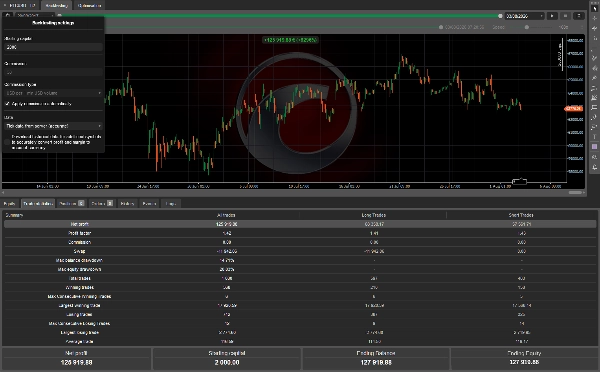Click the Speed slider knob

click(527, 27)
